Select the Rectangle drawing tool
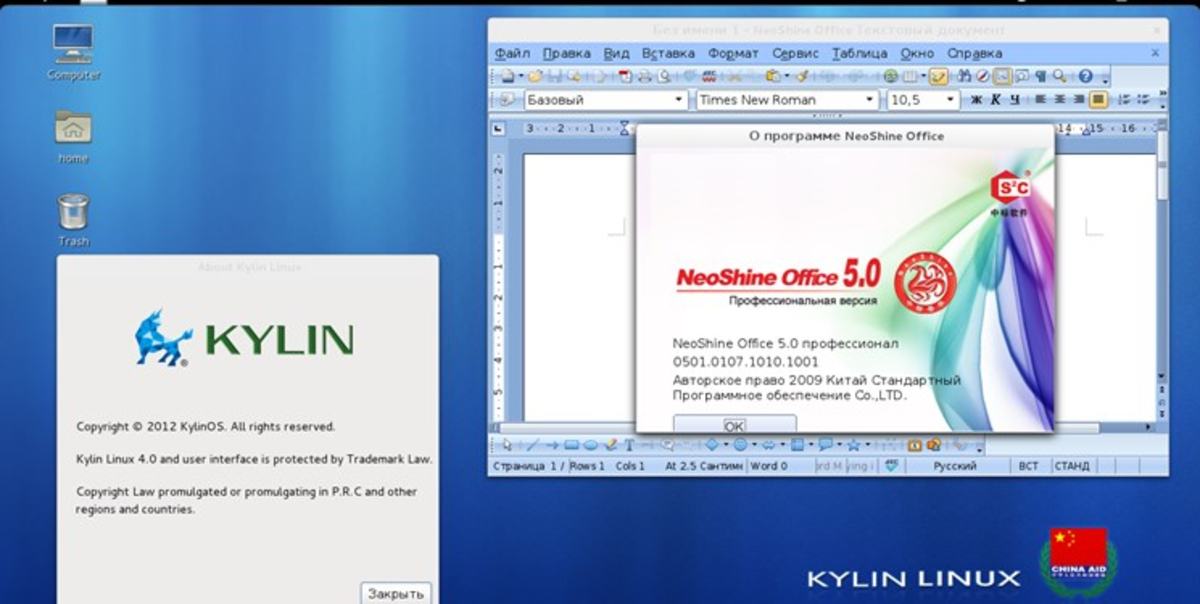Image resolution: width=1200 pixels, height=604 pixels. 571,445
